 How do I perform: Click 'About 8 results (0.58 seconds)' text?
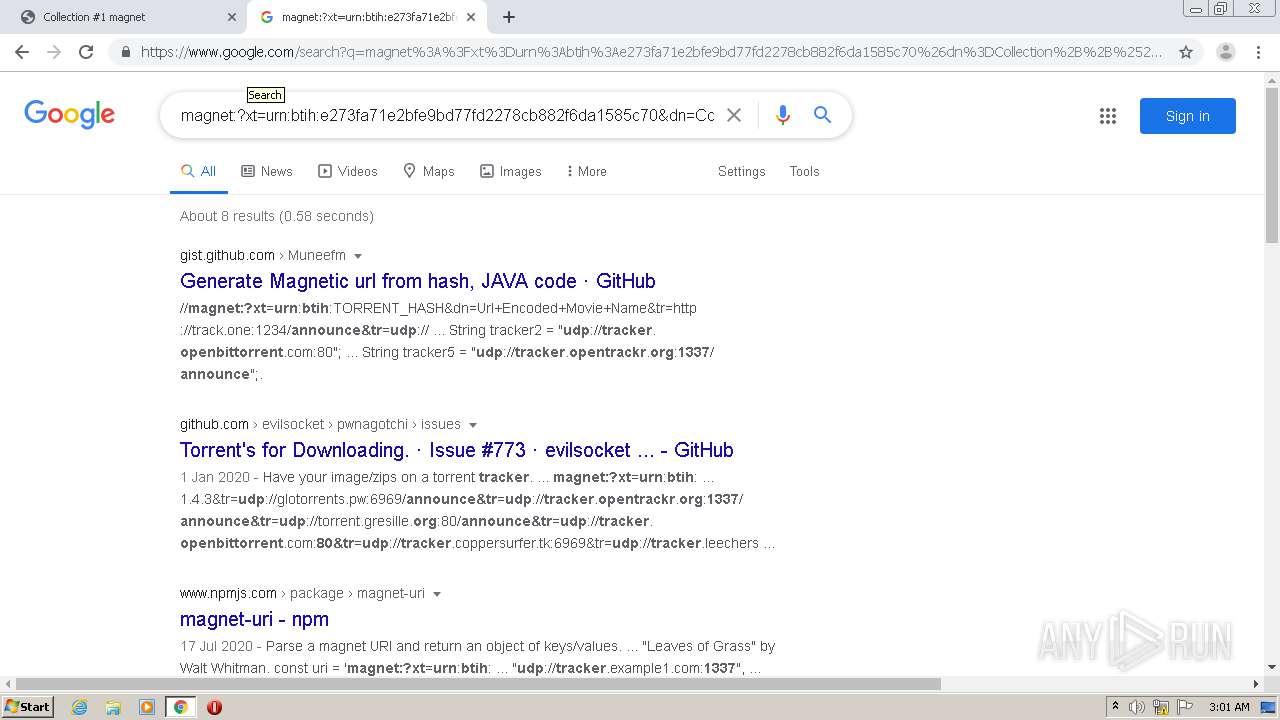277,216
